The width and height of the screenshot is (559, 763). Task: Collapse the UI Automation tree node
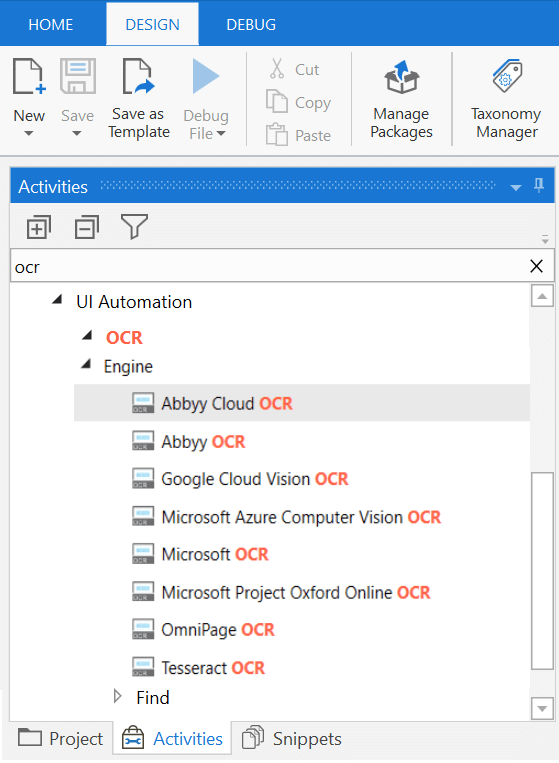(57, 299)
